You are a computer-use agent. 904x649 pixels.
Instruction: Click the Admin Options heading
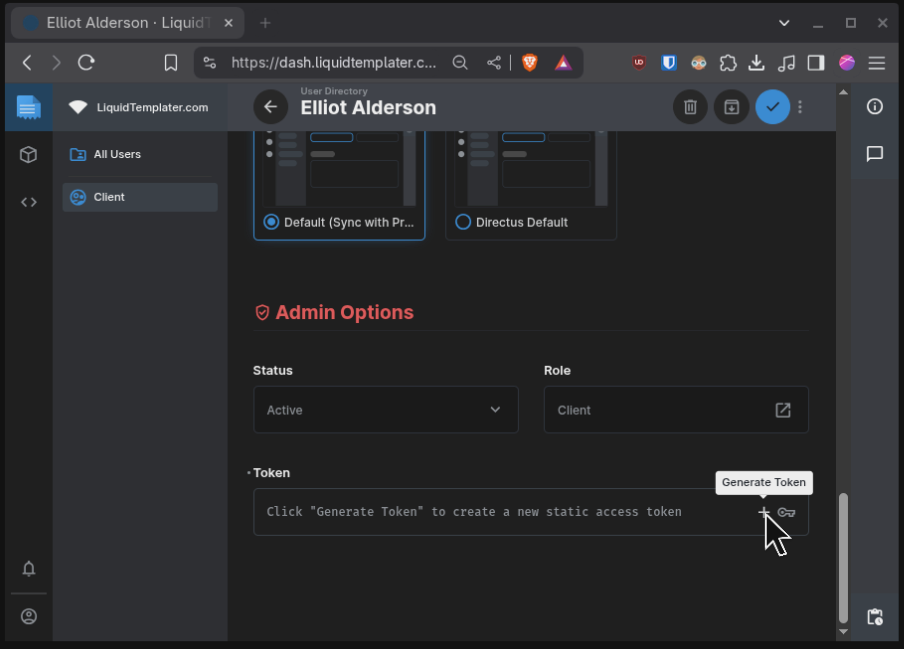pos(345,312)
